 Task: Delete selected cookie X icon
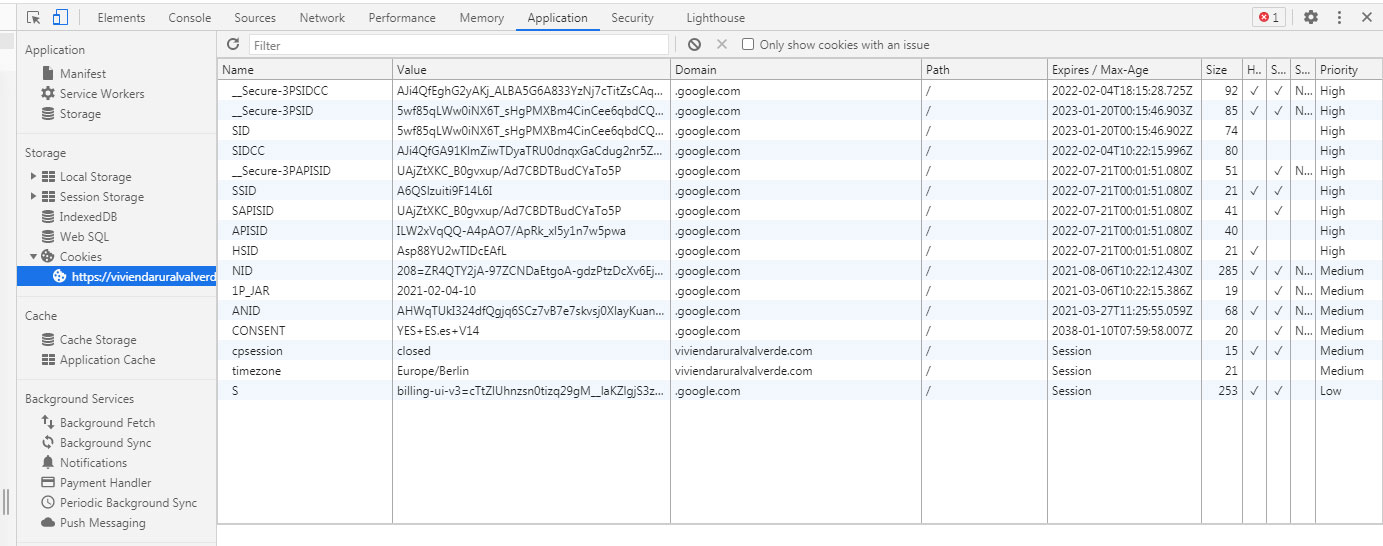pyautogui.click(x=722, y=44)
